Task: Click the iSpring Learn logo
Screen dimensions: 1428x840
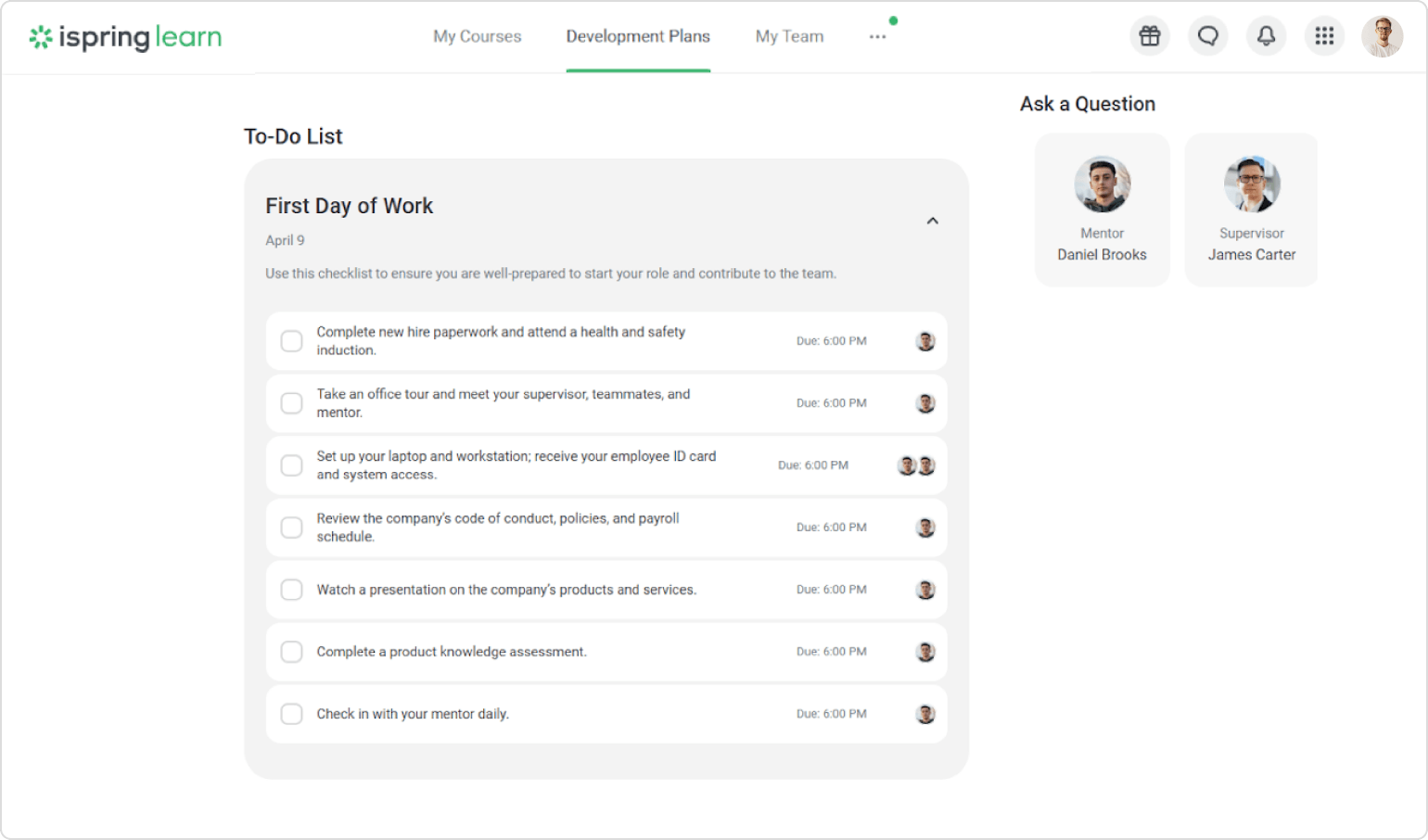Action: pyautogui.click(x=126, y=37)
